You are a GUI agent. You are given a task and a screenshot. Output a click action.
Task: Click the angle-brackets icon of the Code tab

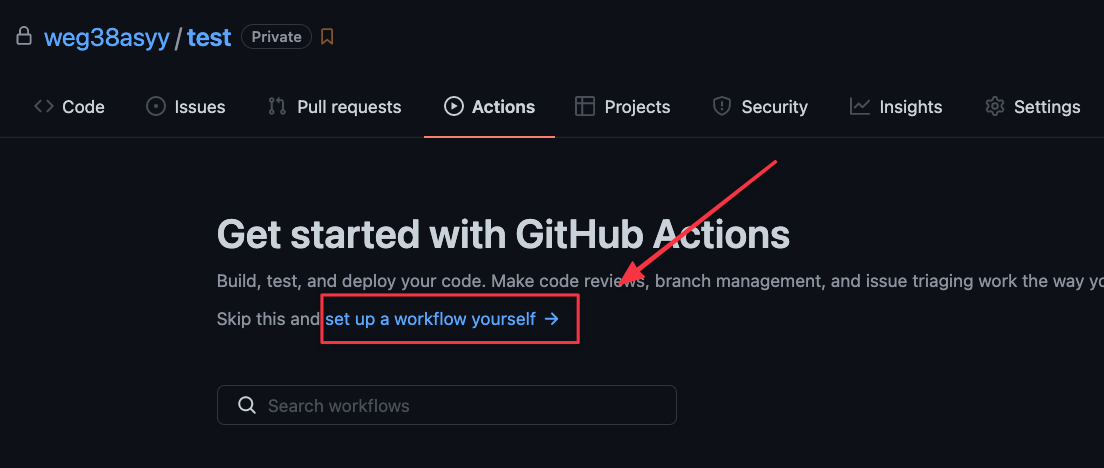44,106
